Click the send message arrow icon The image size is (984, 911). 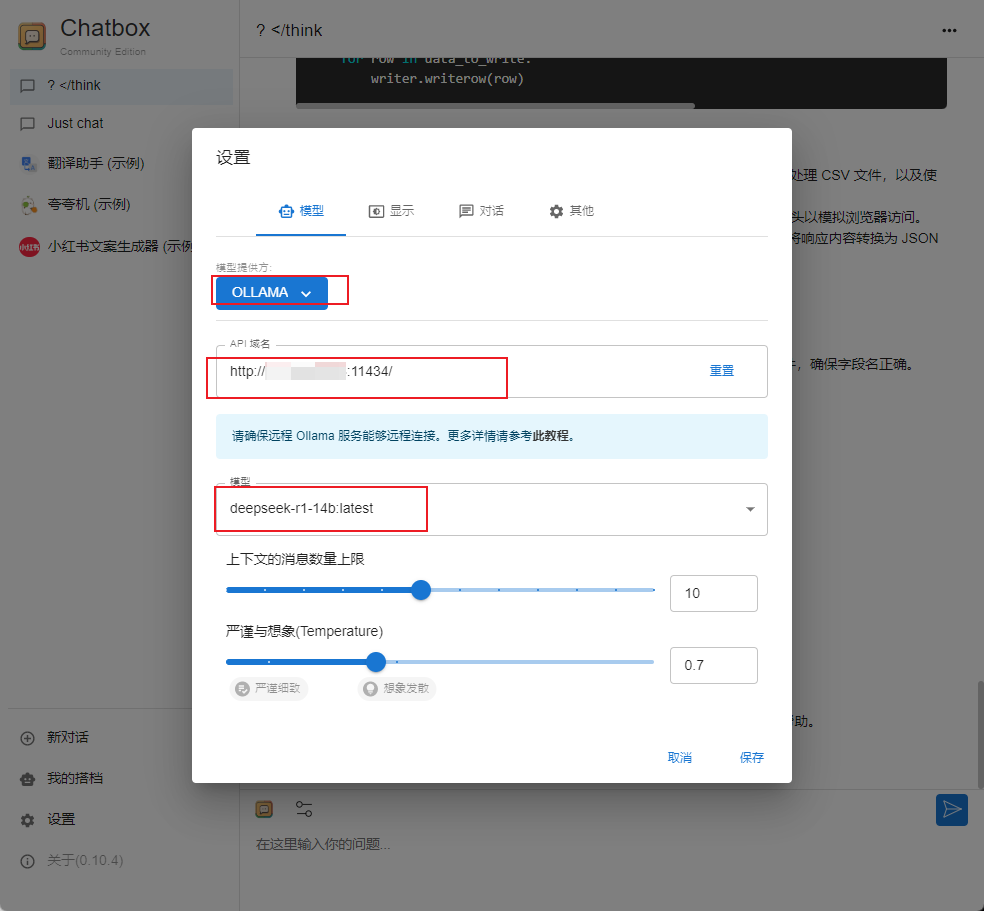coord(951,809)
